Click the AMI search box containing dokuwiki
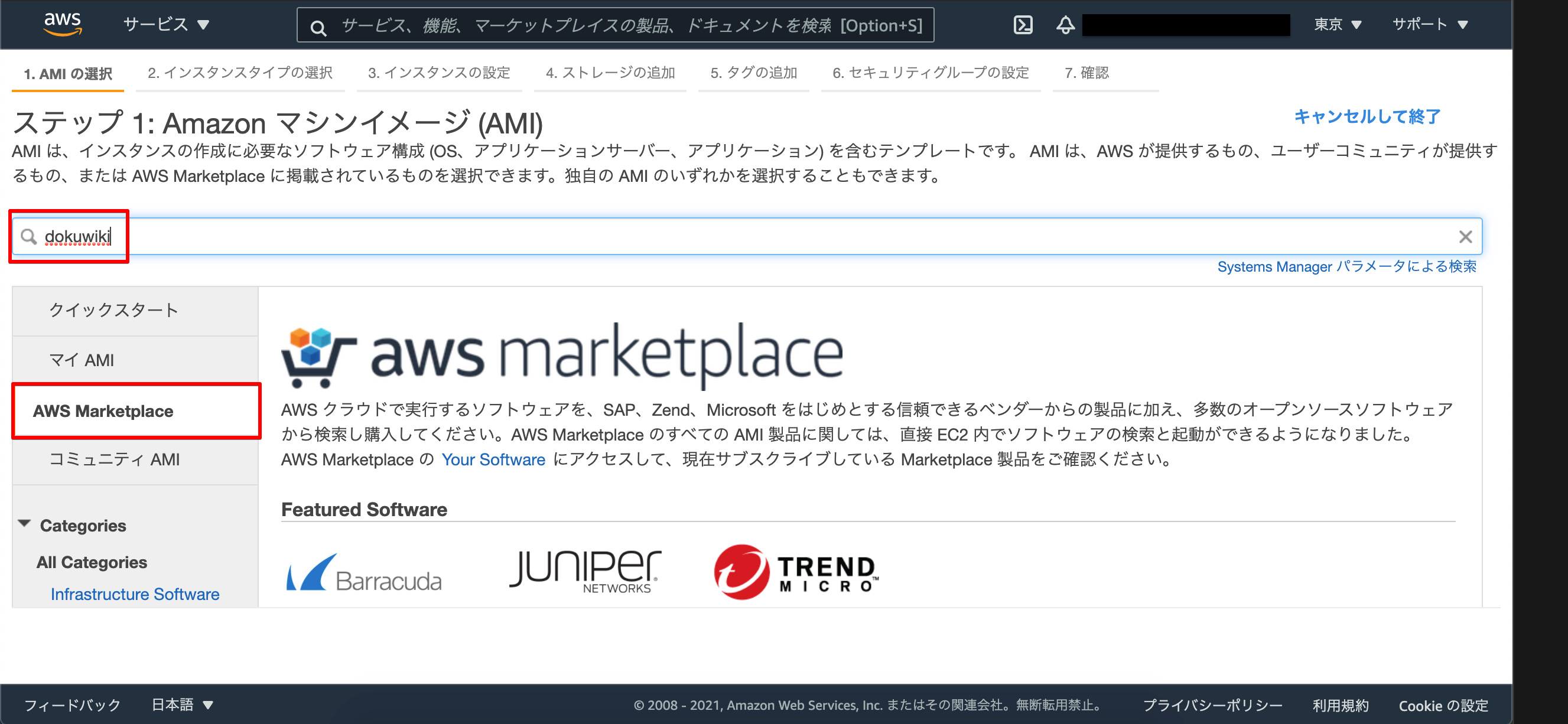The image size is (1568, 724). click(747, 236)
